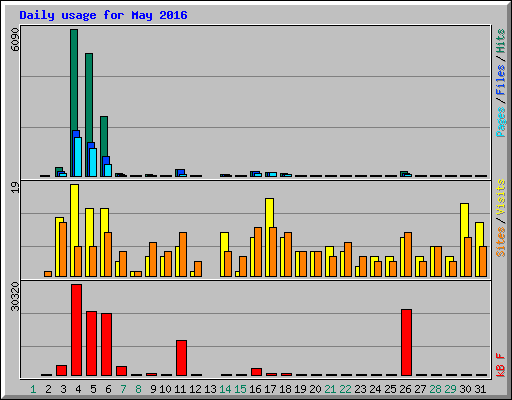
Task: Click the day label 13
Action: tap(210, 389)
